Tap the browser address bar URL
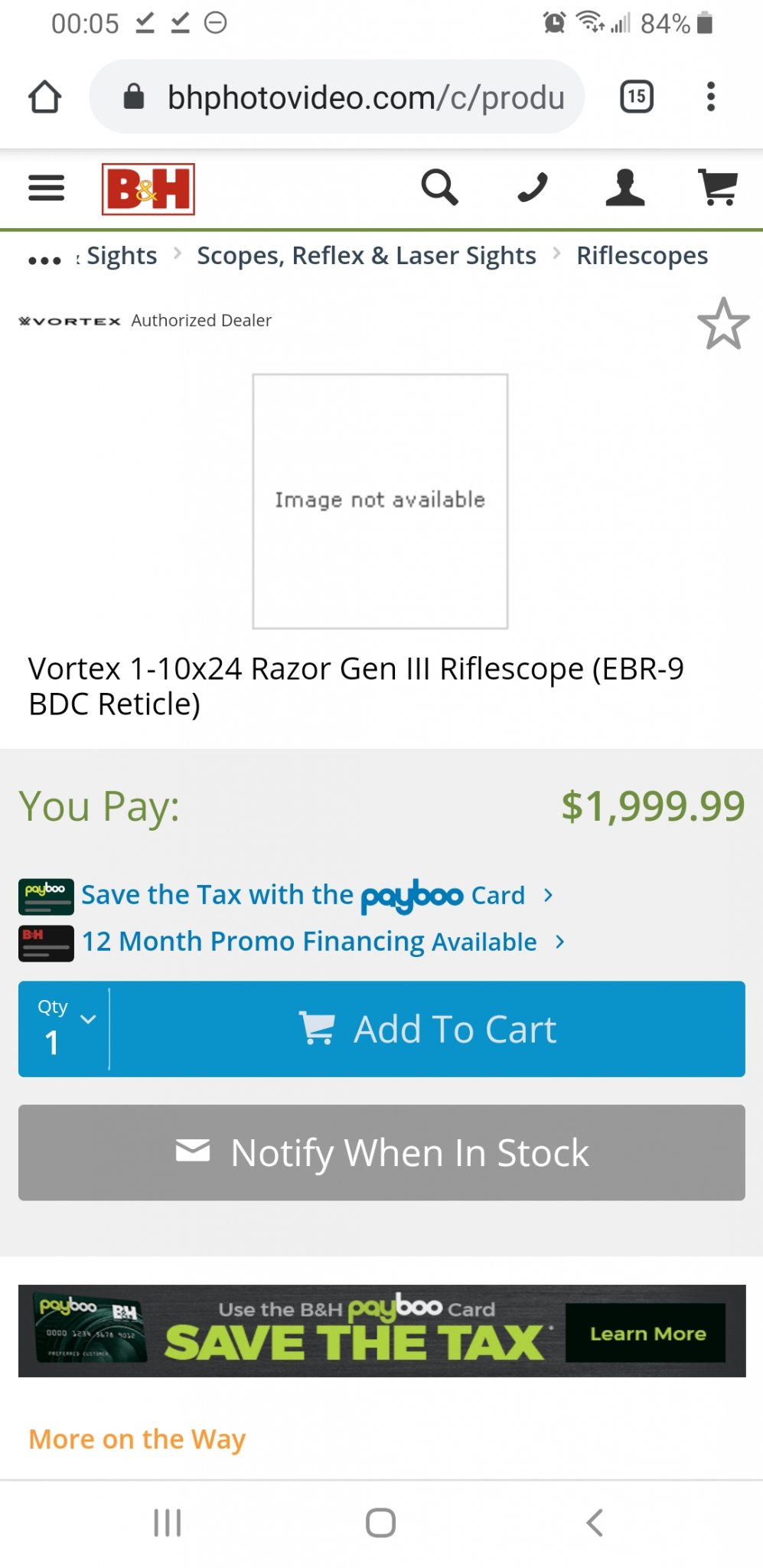This screenshot has height=1568, width=763. pyautogui.click(x=365, y=97)
